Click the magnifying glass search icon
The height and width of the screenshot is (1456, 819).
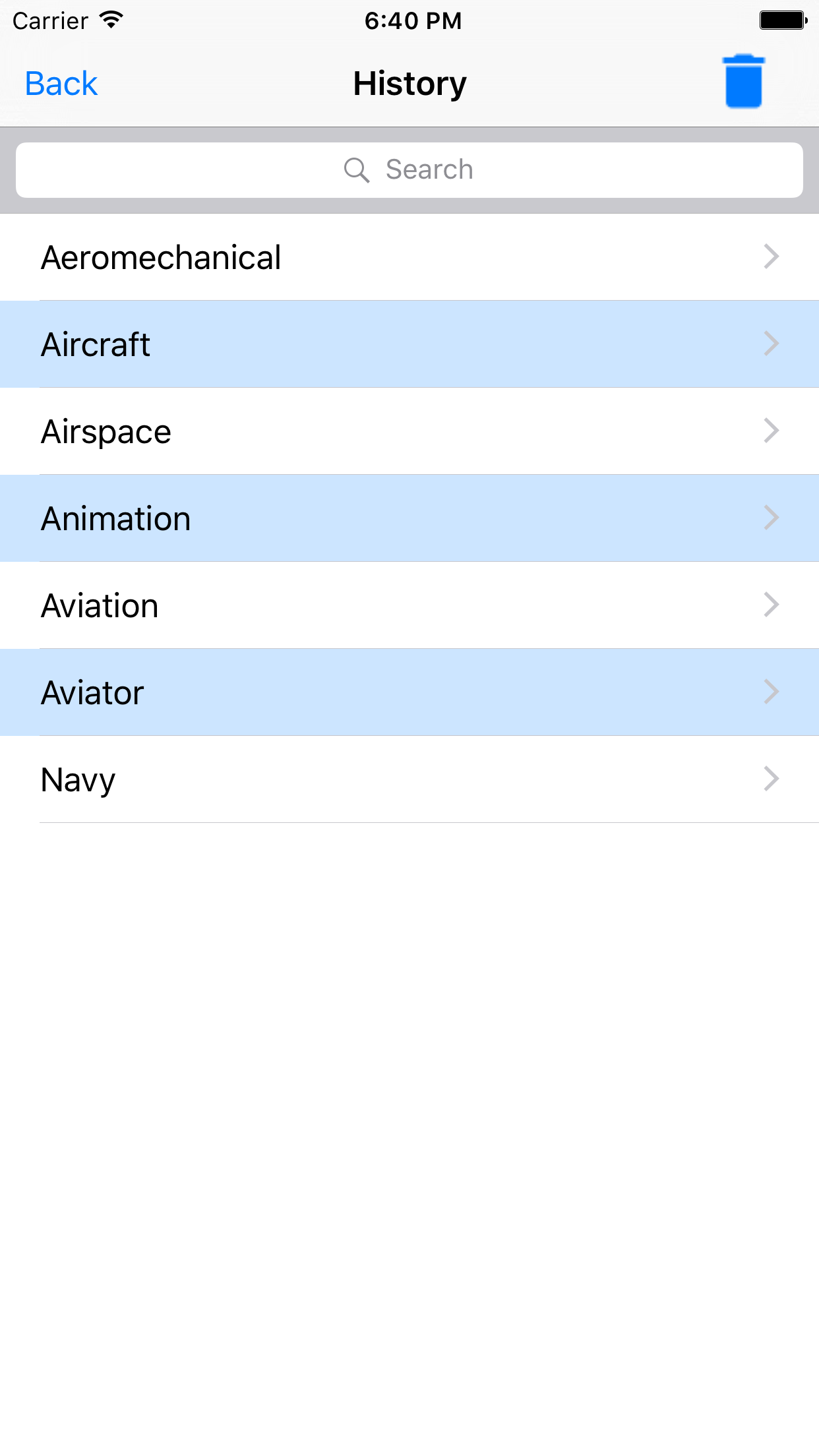coord(356,170)
